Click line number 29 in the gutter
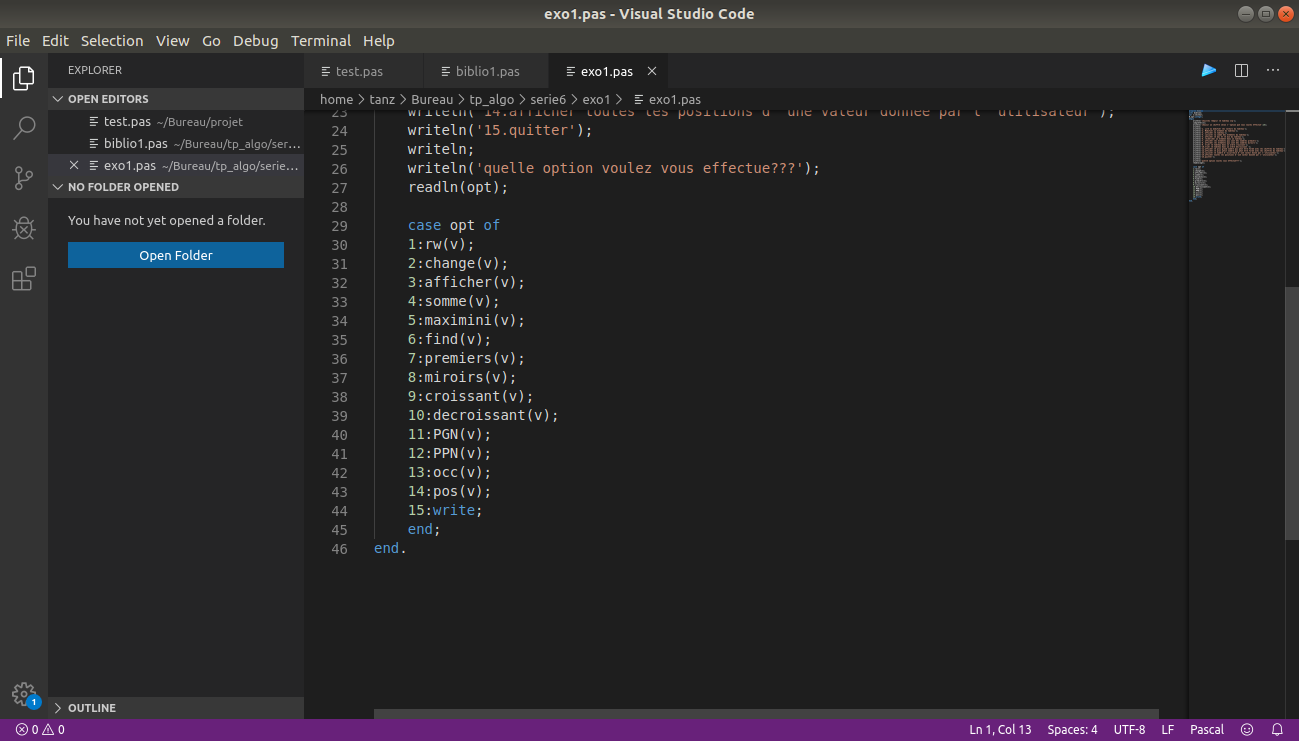 click(339, 226)
